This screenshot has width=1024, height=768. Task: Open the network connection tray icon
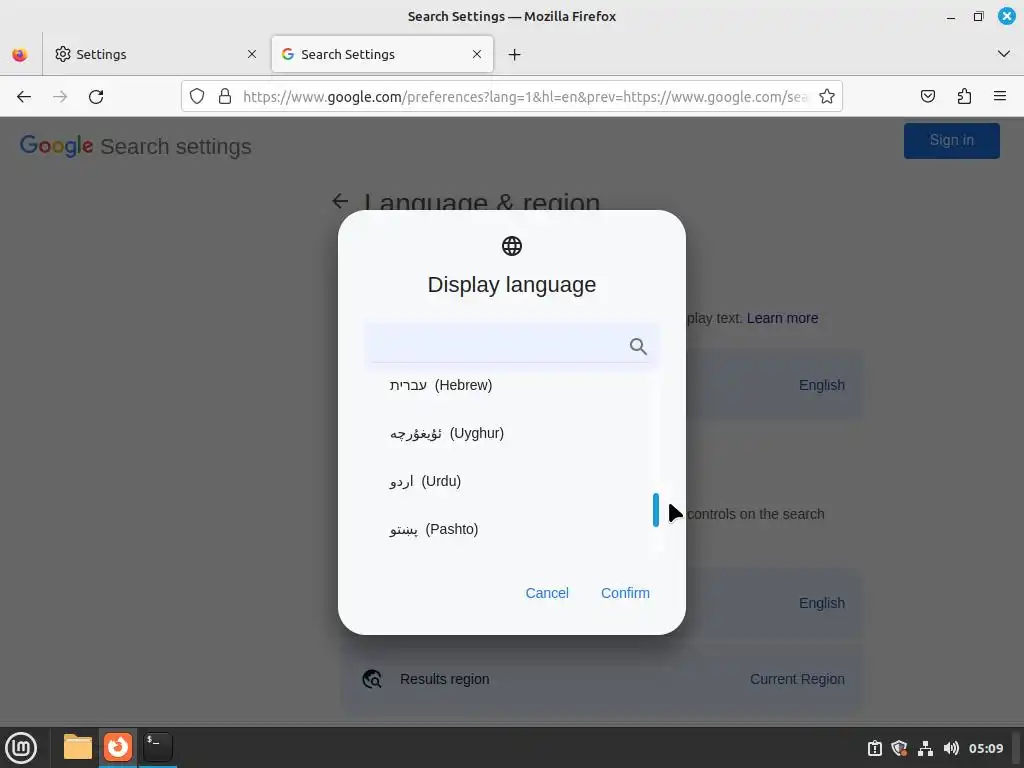coord(925,748)
